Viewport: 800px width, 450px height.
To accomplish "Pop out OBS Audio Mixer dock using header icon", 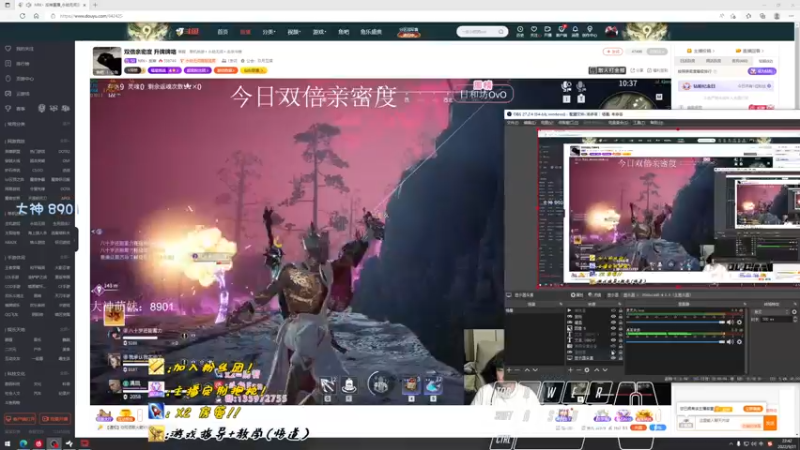I will 744,304.
